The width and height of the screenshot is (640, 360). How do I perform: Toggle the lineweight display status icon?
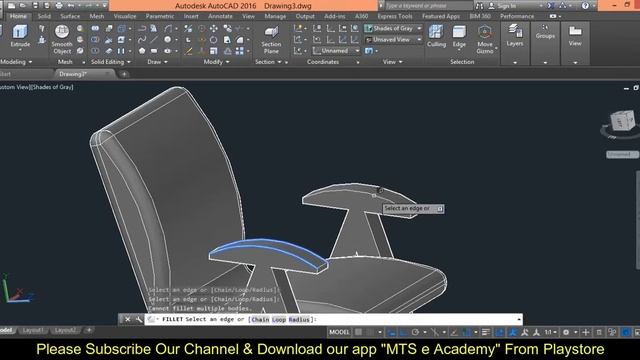pos(485,332)
